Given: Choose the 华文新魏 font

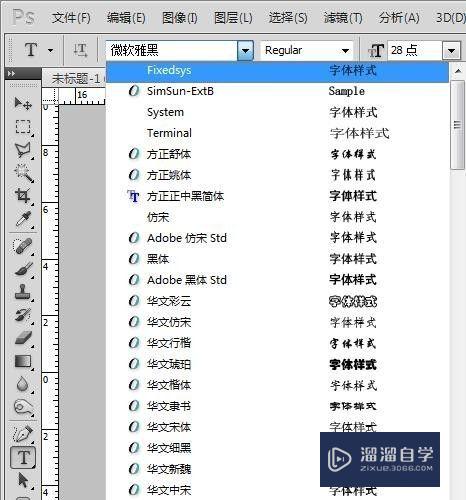Looking at the screenshot, I should [277, 469].
